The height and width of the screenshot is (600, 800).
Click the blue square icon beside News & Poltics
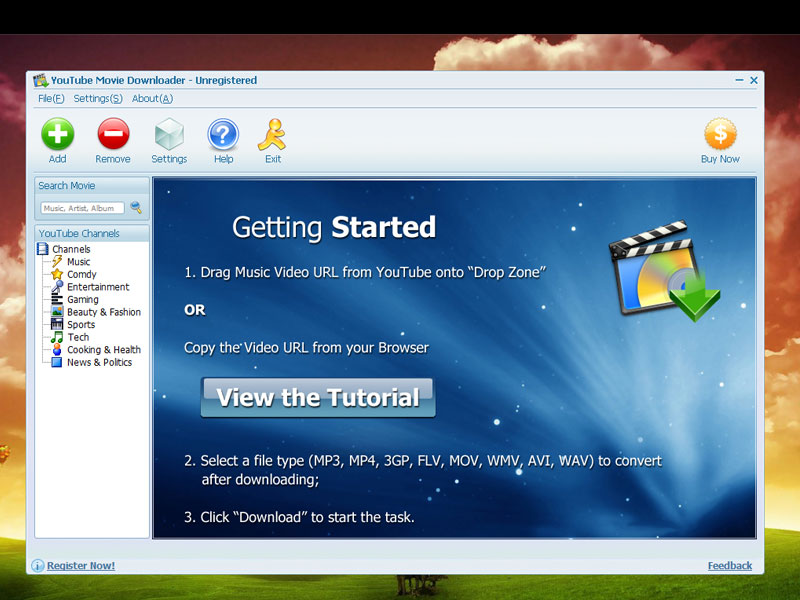click(57, 362)
